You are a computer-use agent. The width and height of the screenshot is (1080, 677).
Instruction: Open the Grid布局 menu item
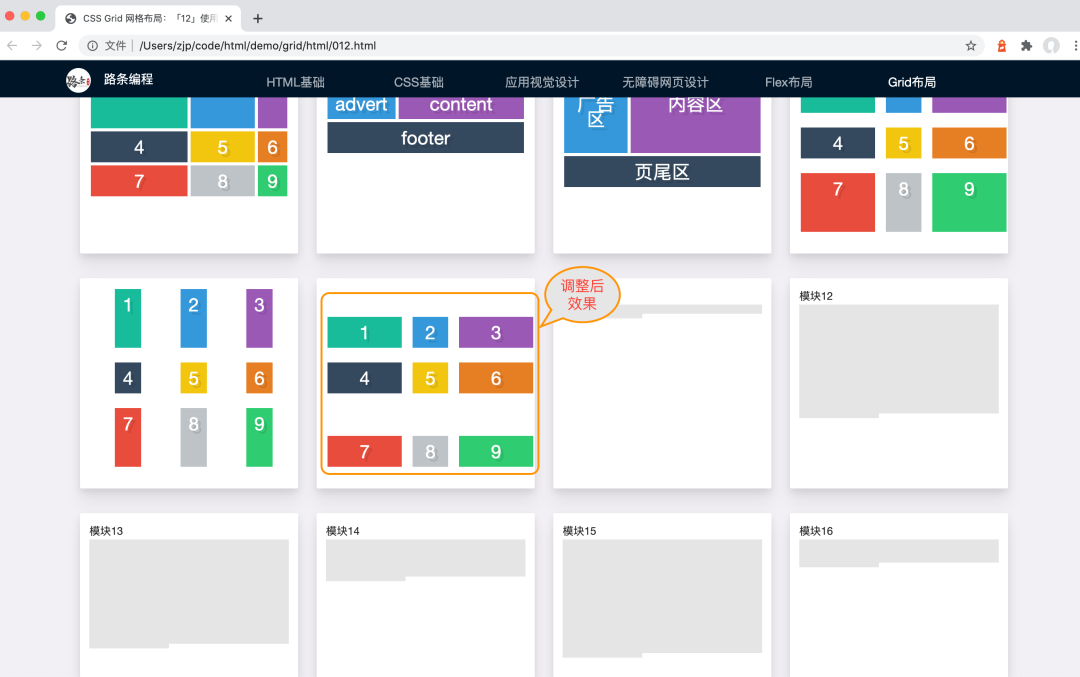click(912, 82)
